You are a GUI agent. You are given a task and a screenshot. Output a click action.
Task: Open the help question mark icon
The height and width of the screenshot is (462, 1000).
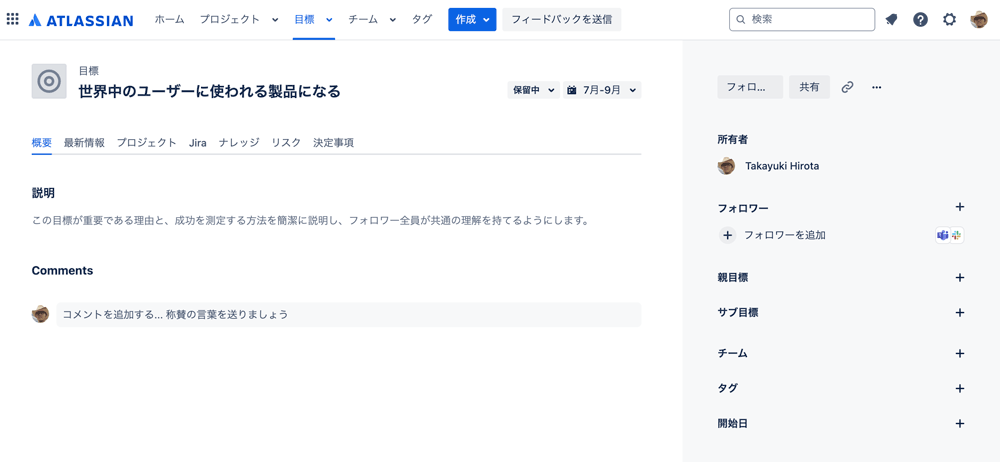pos(920,20)
